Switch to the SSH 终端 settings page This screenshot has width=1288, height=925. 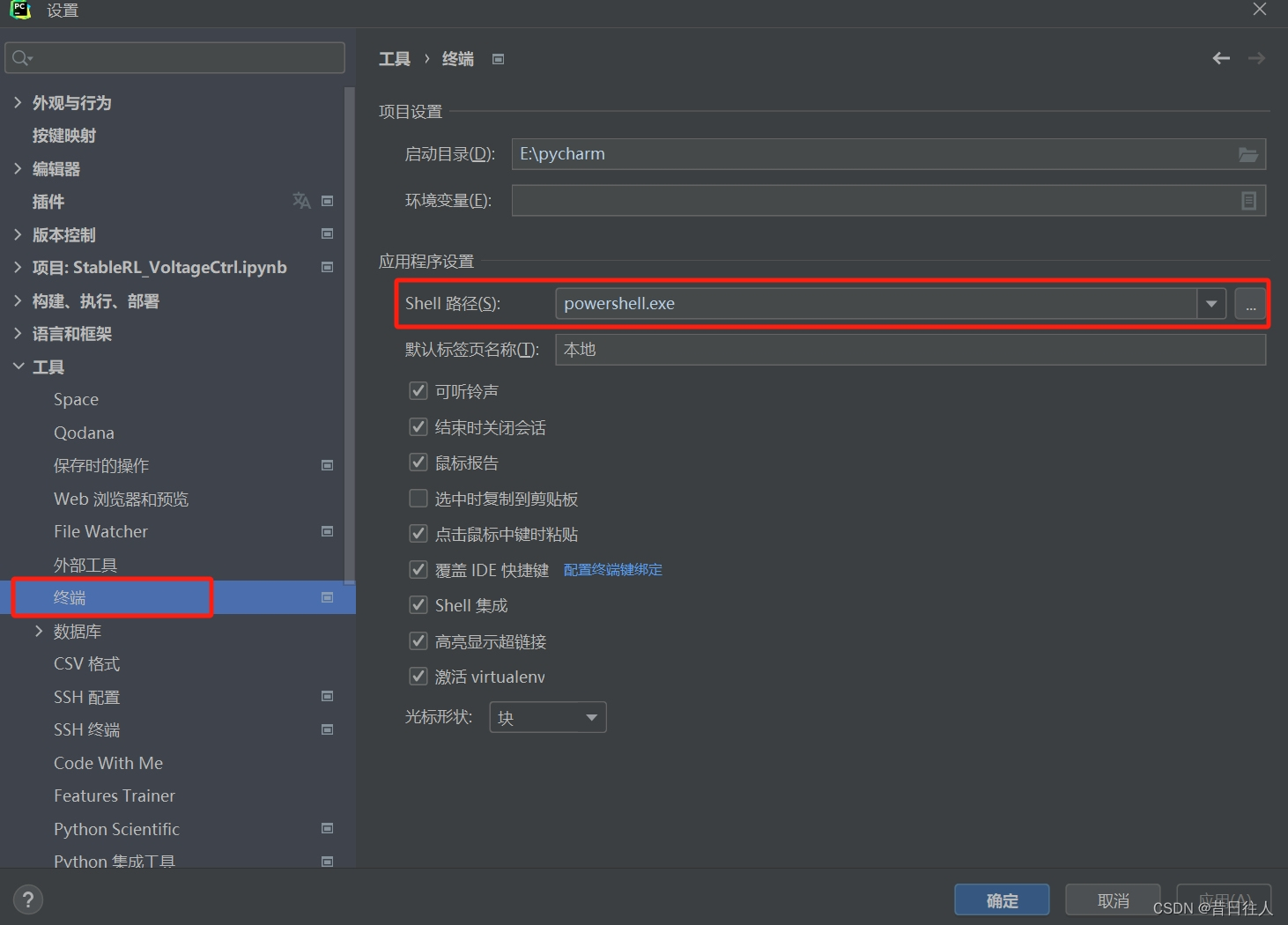[86, 729]
